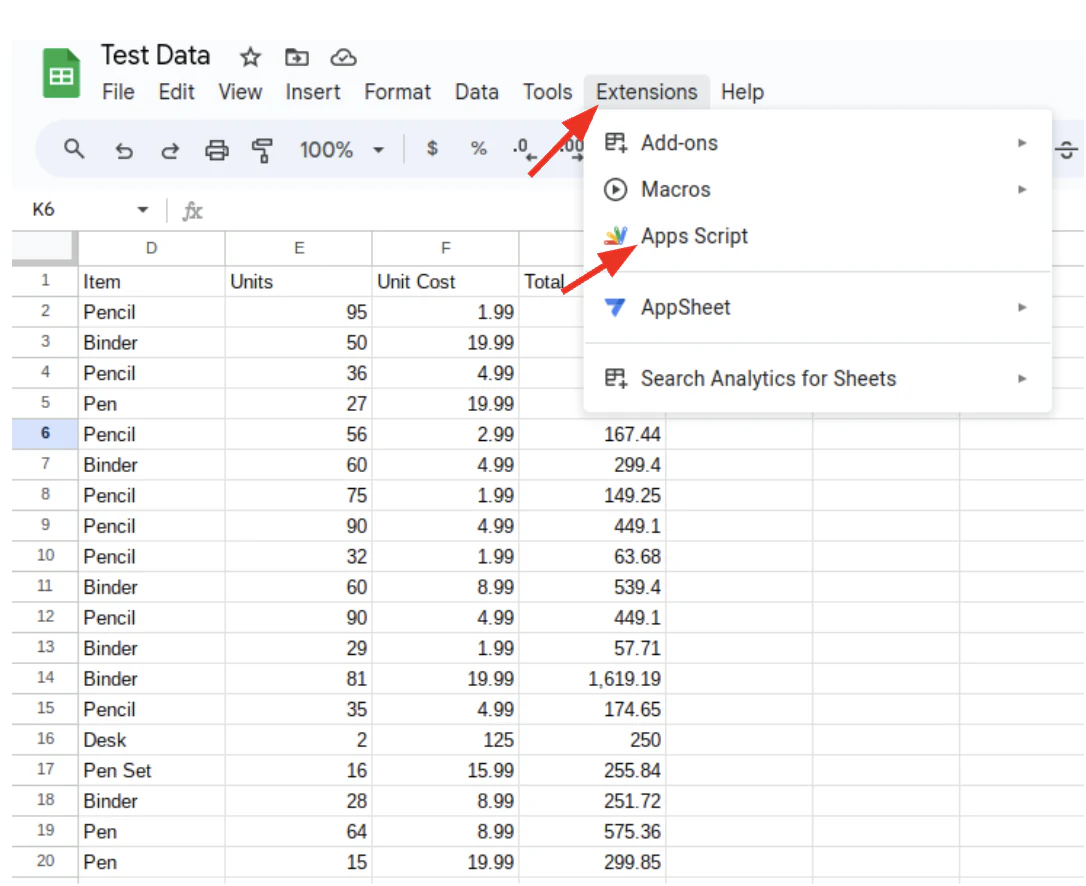Image resolution: width=1086 pixels, height=886 pixels.
Task: Open the Insert menu
Action: 313,92
